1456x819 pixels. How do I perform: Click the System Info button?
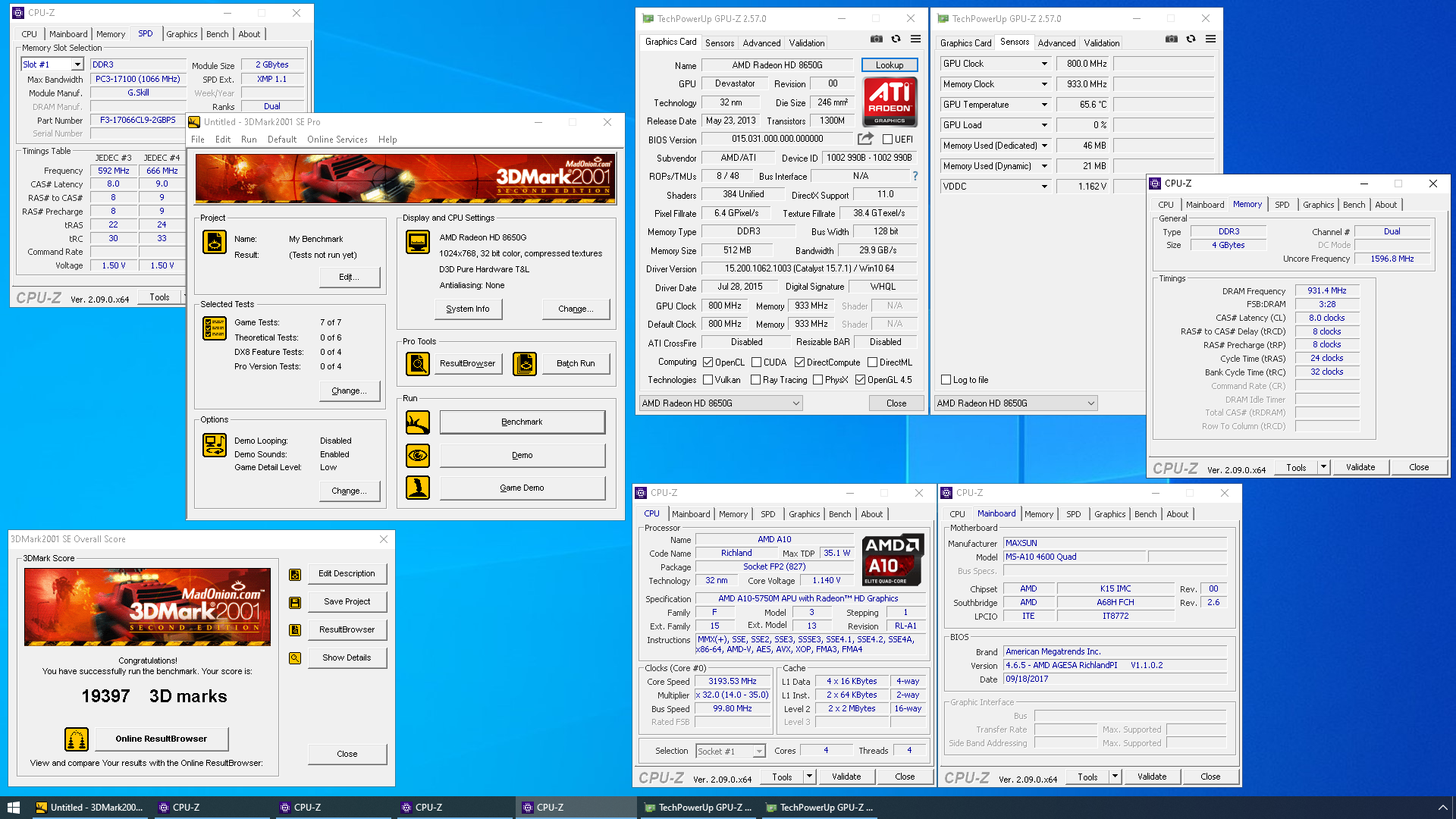468,309
